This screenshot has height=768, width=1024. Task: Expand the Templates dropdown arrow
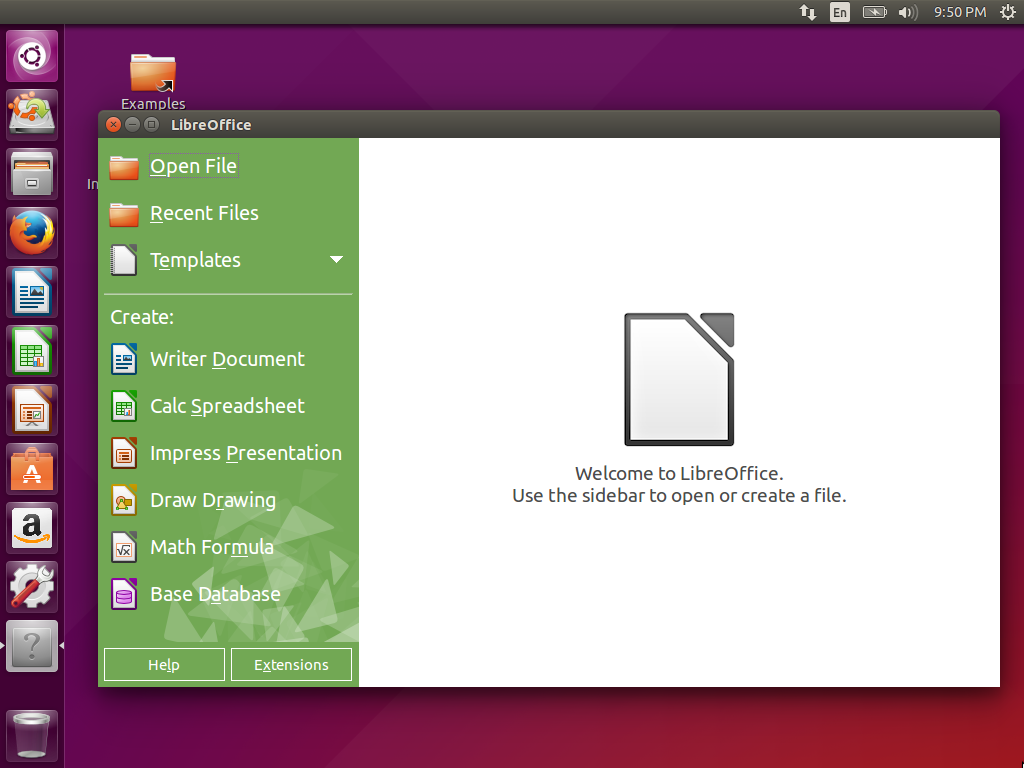click(x=336, y=260)
